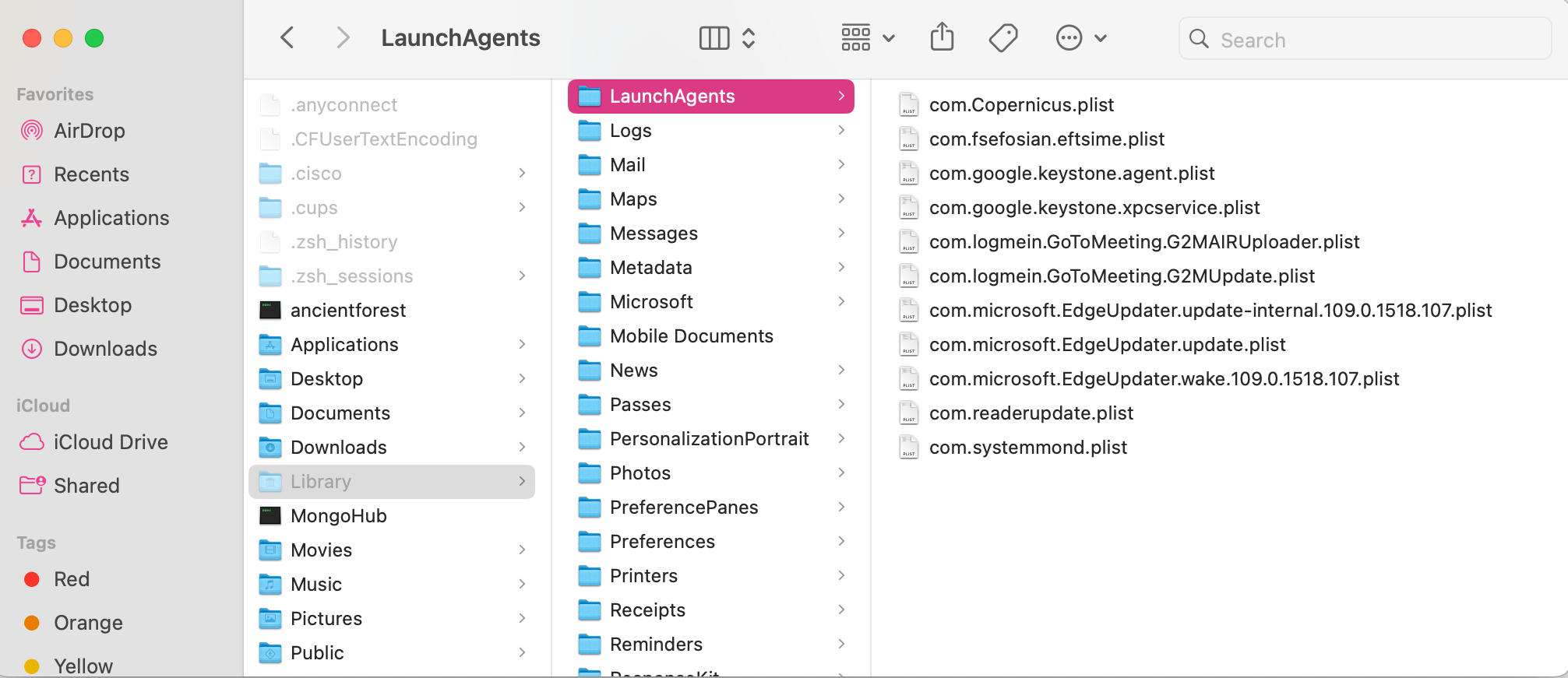Focus the Search field
The height and width of the screenshot is (678, 1568).
1365,39
